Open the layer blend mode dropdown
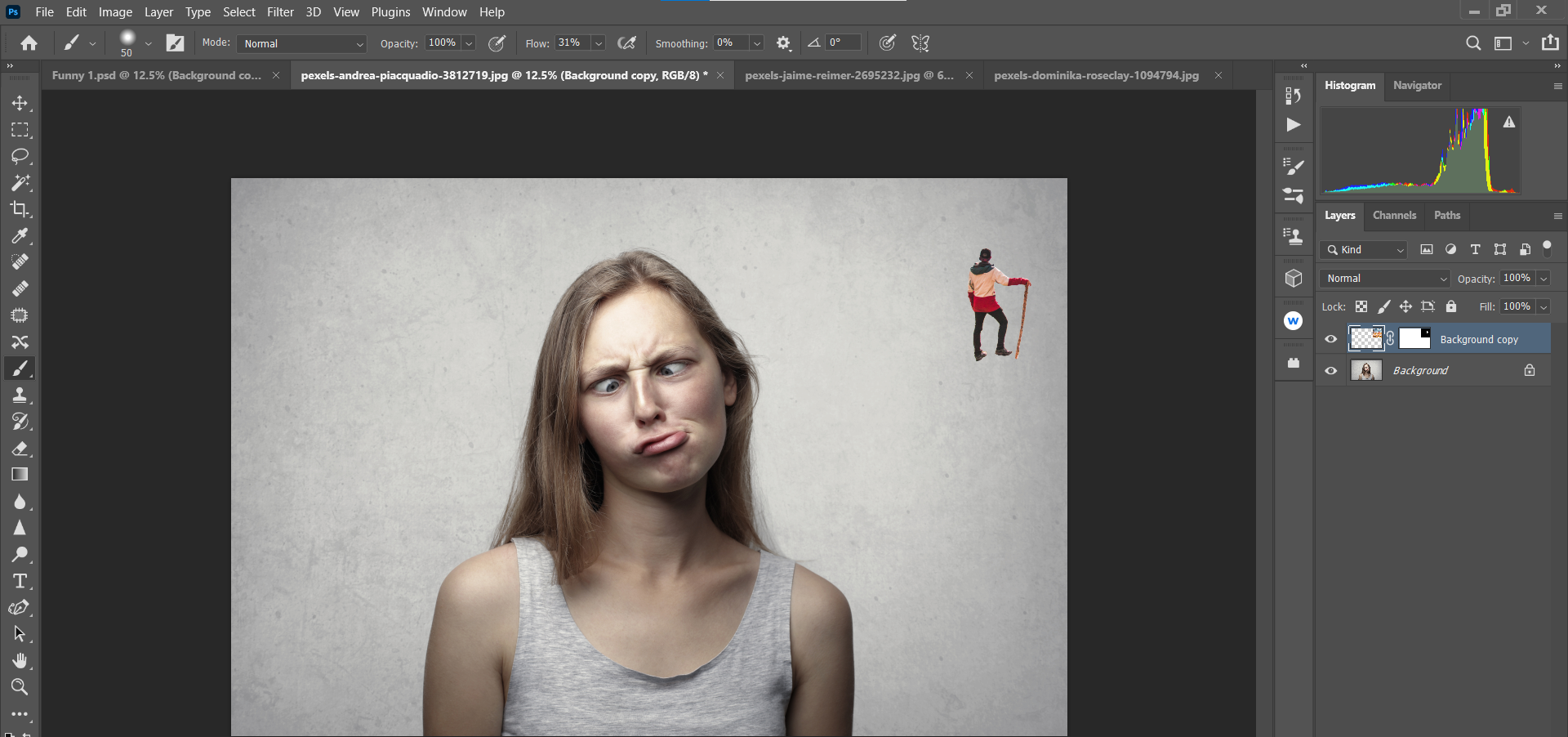The width and height of the screenshot is (1568, 737). pos(1385,279)
